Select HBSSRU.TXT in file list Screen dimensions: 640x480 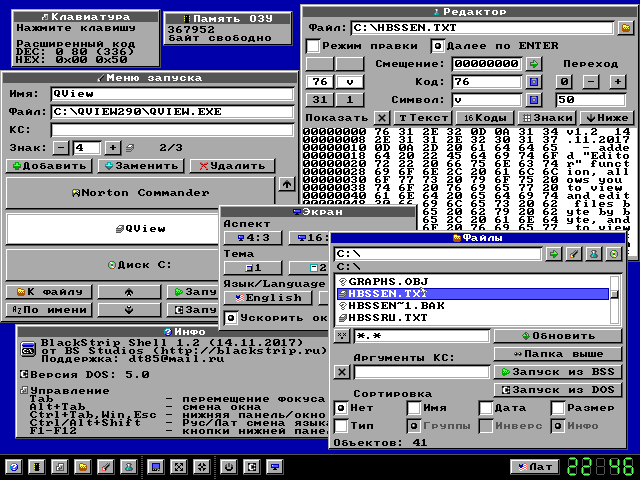(x=473, y=318)
